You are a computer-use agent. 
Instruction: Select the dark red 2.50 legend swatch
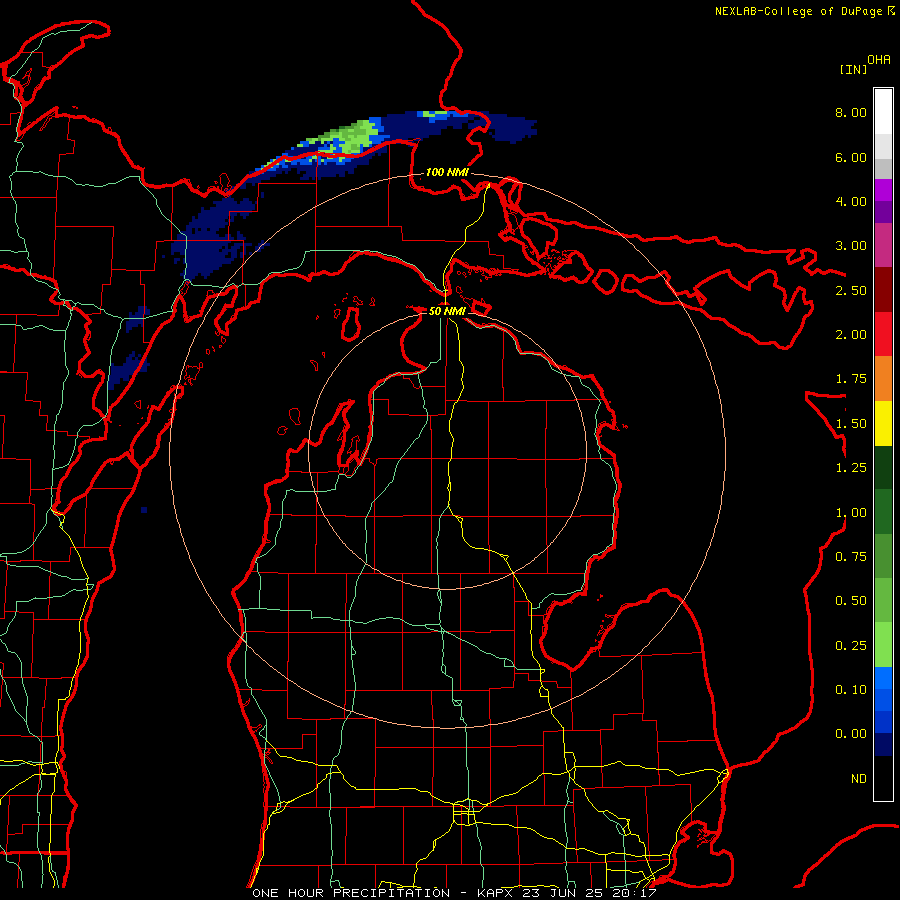point(883,290)
